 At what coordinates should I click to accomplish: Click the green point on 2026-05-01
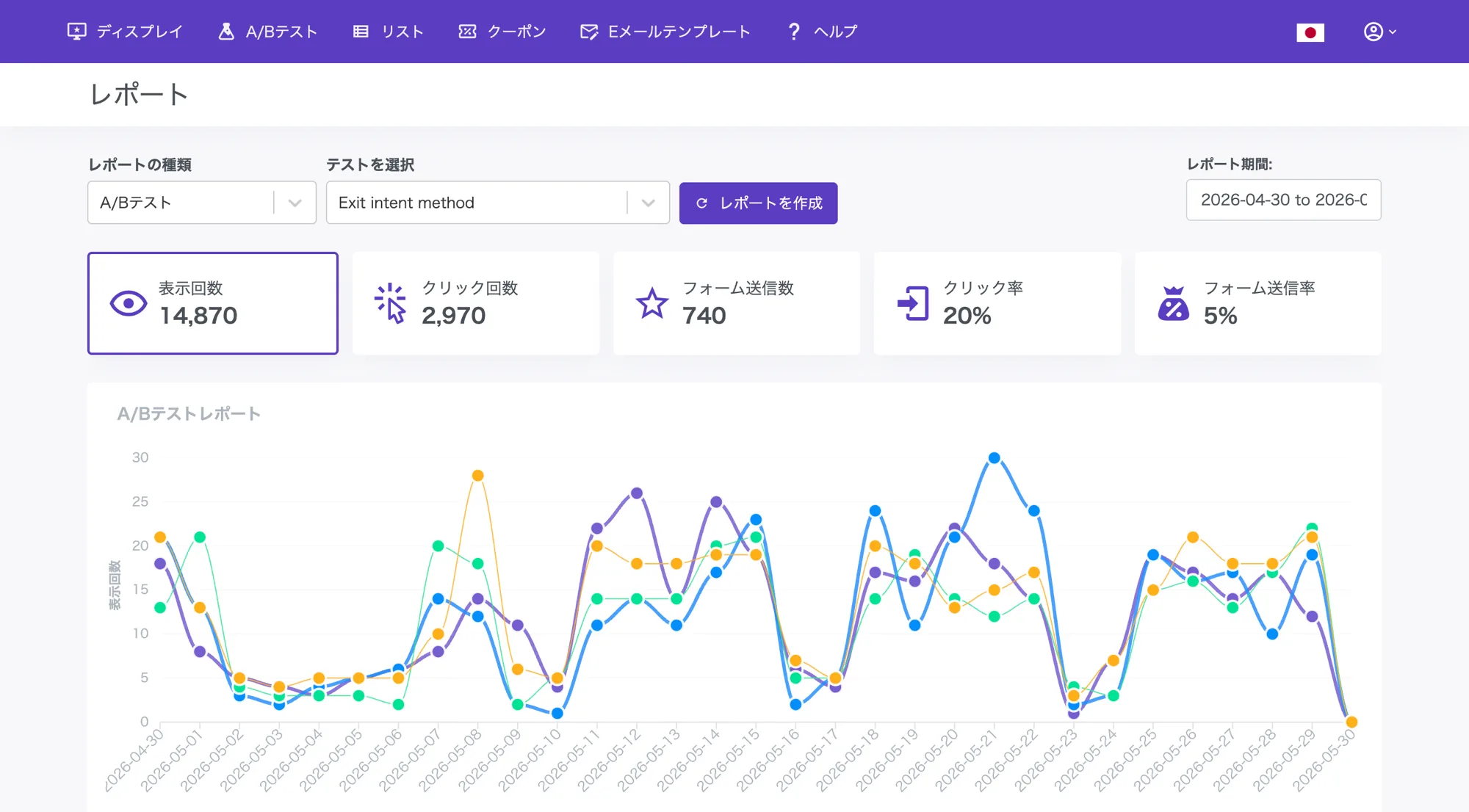(x=200, y=537)
